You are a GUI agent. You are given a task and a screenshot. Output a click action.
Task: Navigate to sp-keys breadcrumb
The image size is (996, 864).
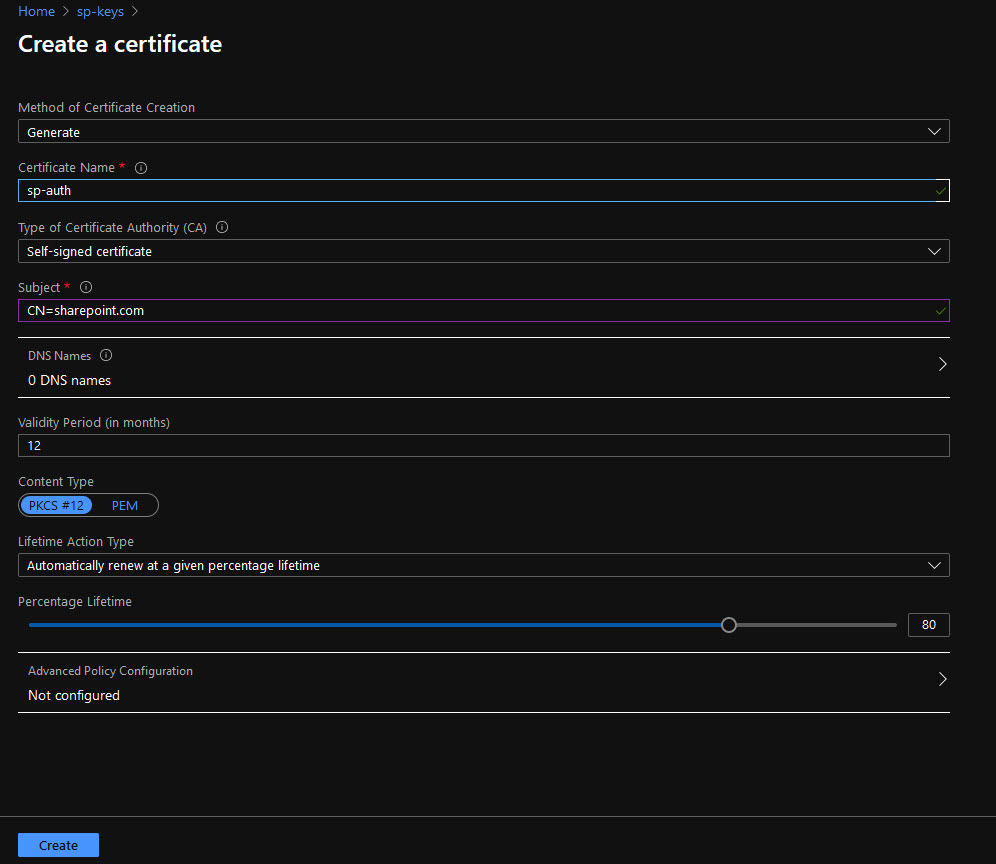pos(100,12)
